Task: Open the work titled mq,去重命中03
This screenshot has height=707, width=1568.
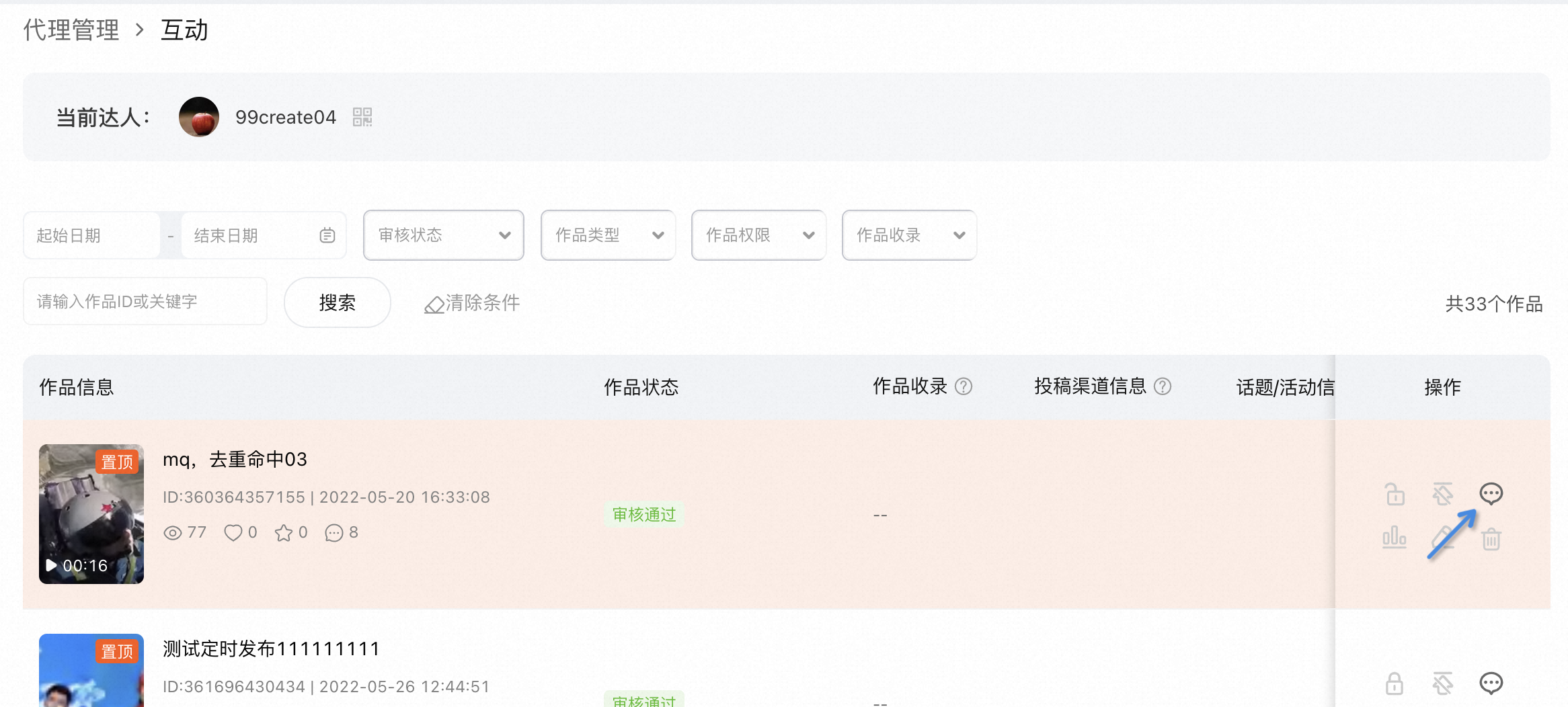Action: click(235, 459)
